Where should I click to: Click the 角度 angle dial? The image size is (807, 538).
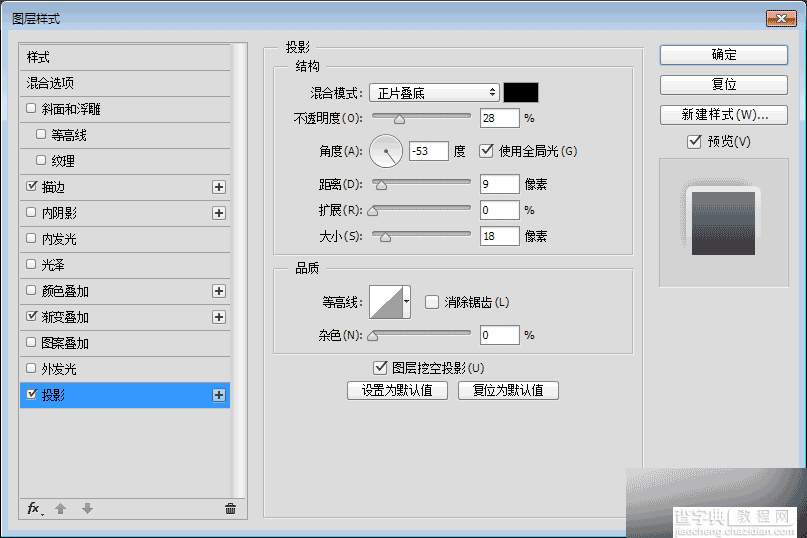pos(385,151)
